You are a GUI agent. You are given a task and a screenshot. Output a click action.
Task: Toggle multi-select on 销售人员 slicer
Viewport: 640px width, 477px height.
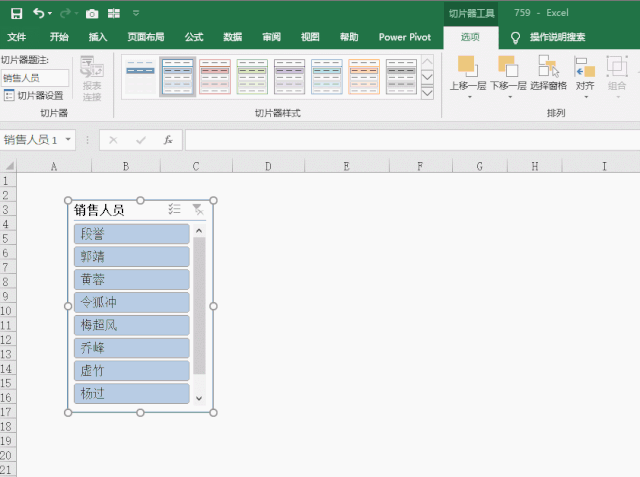[175, 210]
